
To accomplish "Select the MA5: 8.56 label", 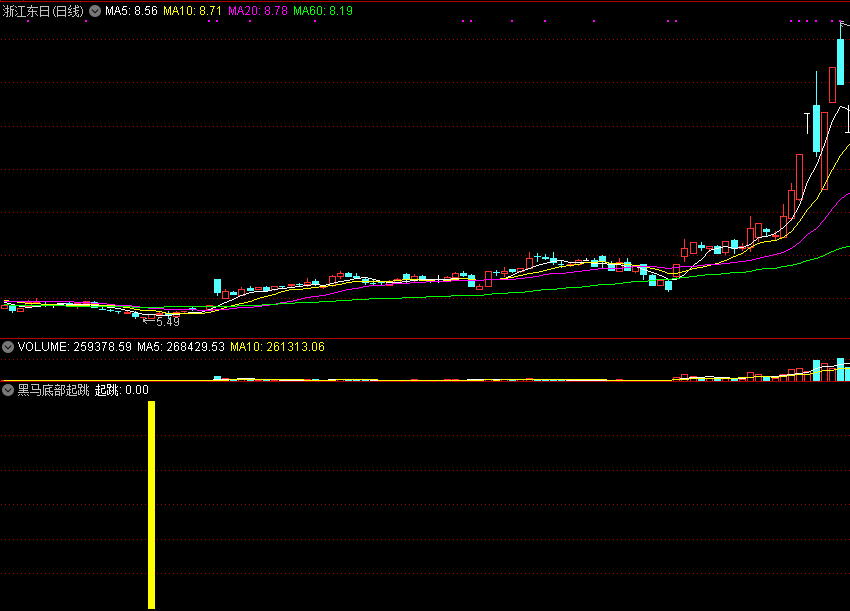I will (131, 11).
